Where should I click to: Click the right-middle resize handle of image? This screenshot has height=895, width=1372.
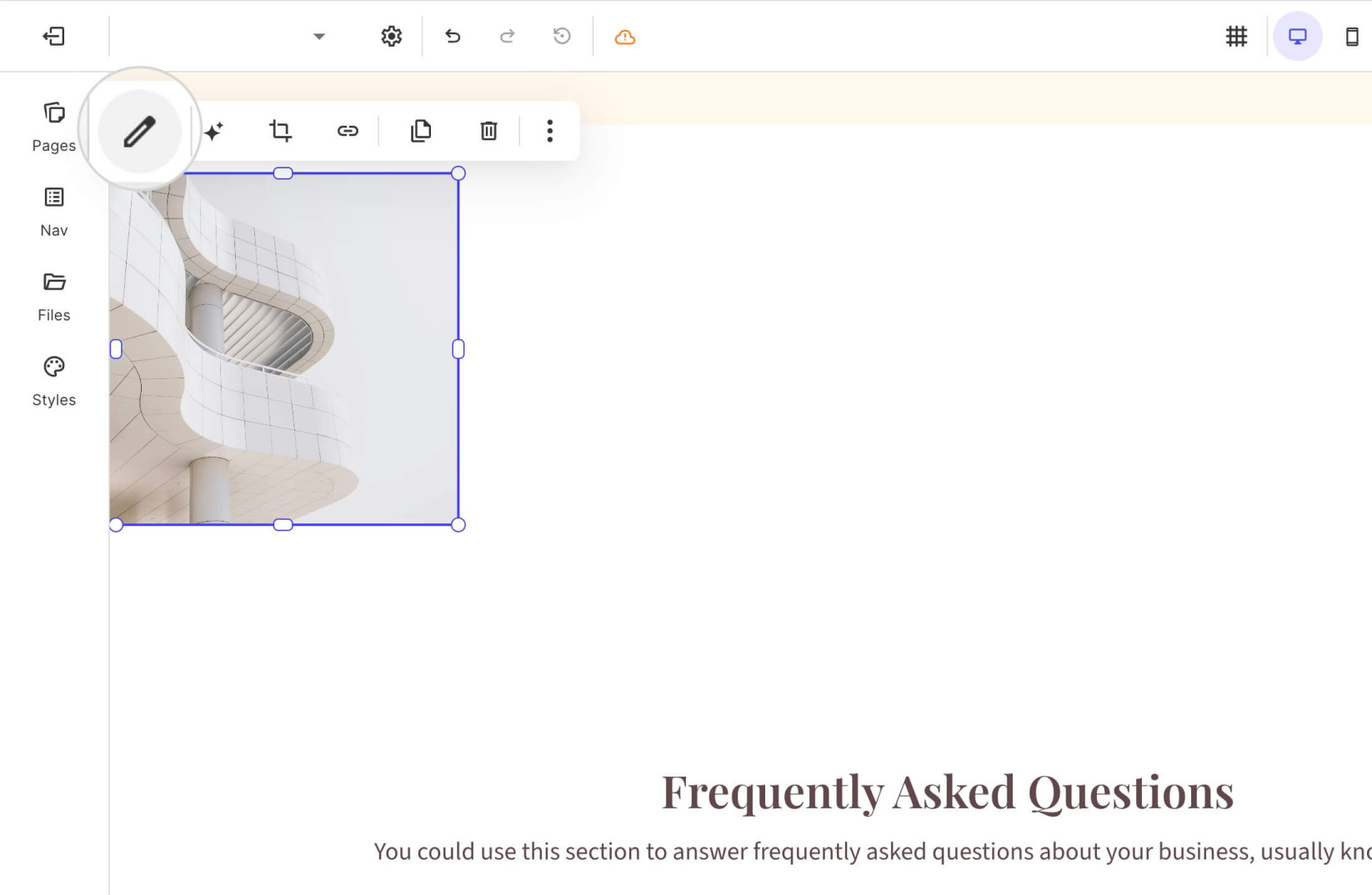pyautogui.click(x=458, y=349)
